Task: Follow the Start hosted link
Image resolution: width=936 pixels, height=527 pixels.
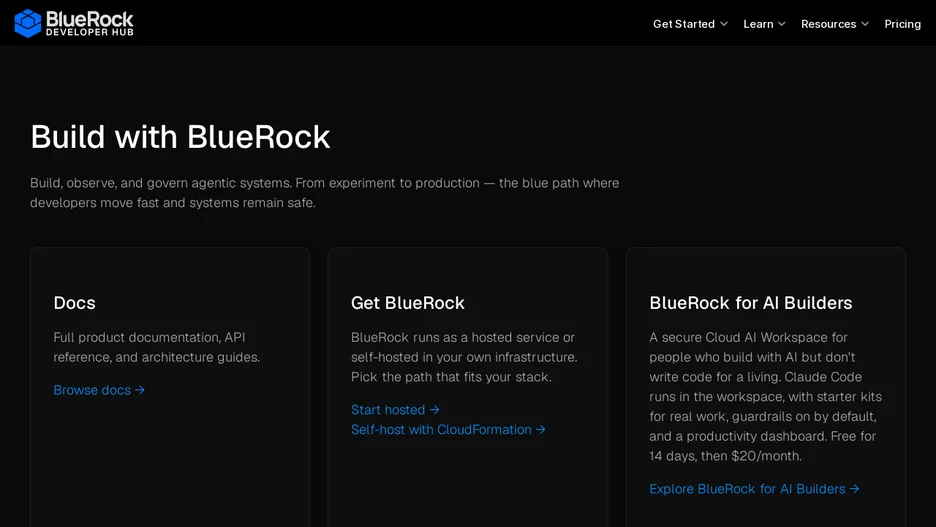Action: pos(395,409)
